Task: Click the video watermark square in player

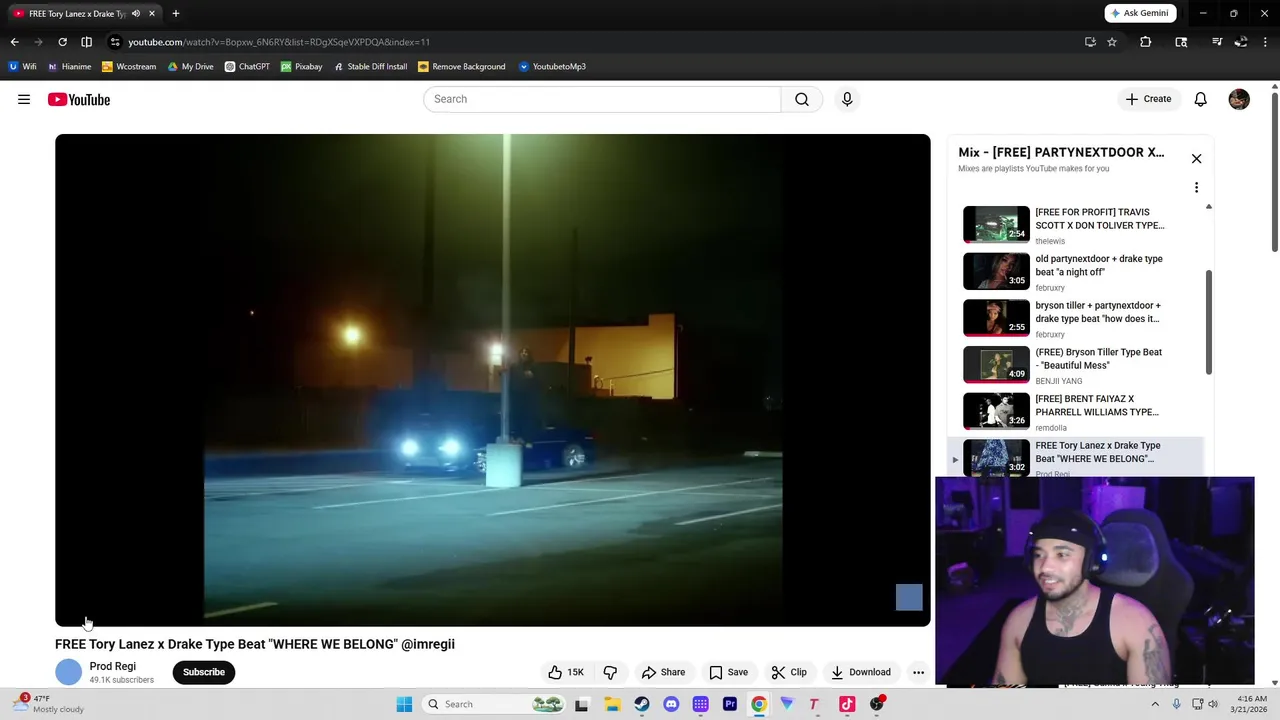Action: [909, 597]
